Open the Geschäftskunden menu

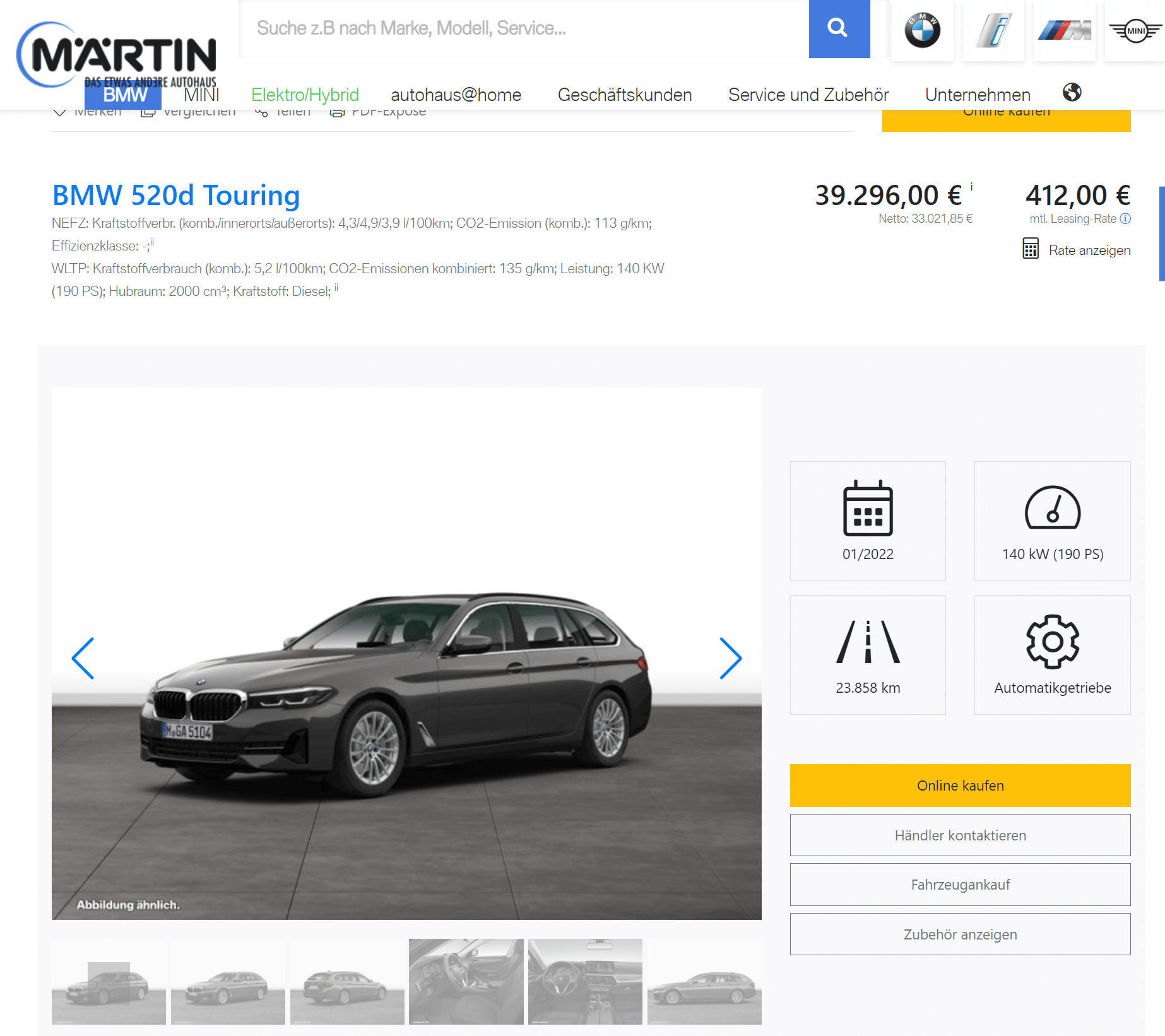625,95
